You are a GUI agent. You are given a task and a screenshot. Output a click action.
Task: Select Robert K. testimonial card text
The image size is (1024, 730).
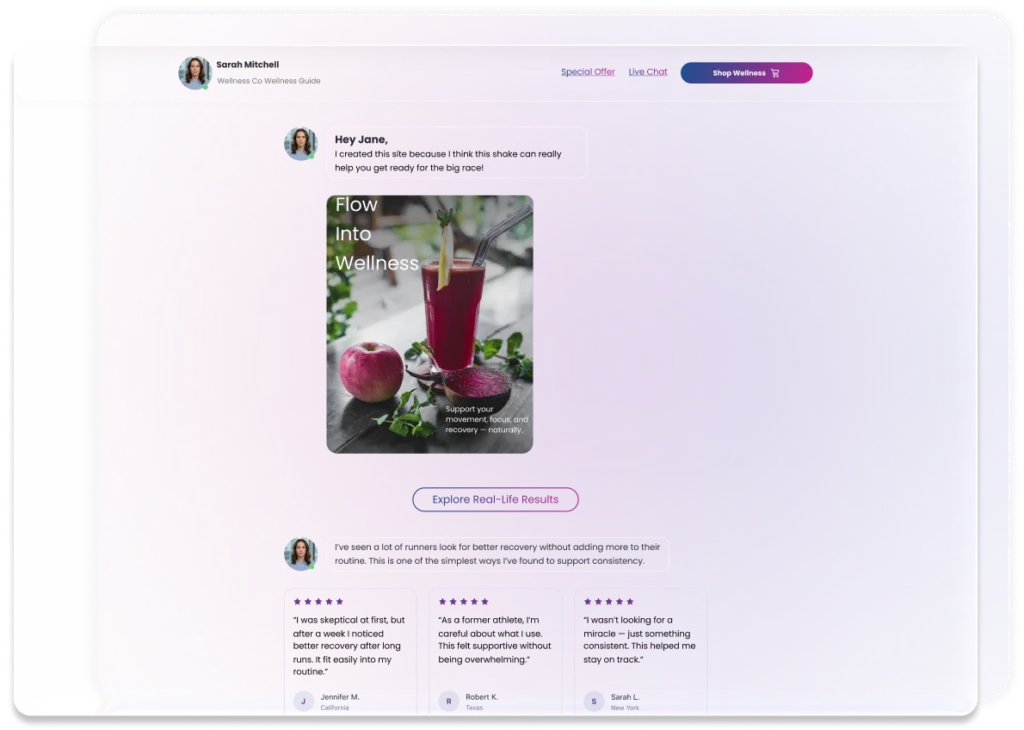pyautogui.click(x=494, y=640)
